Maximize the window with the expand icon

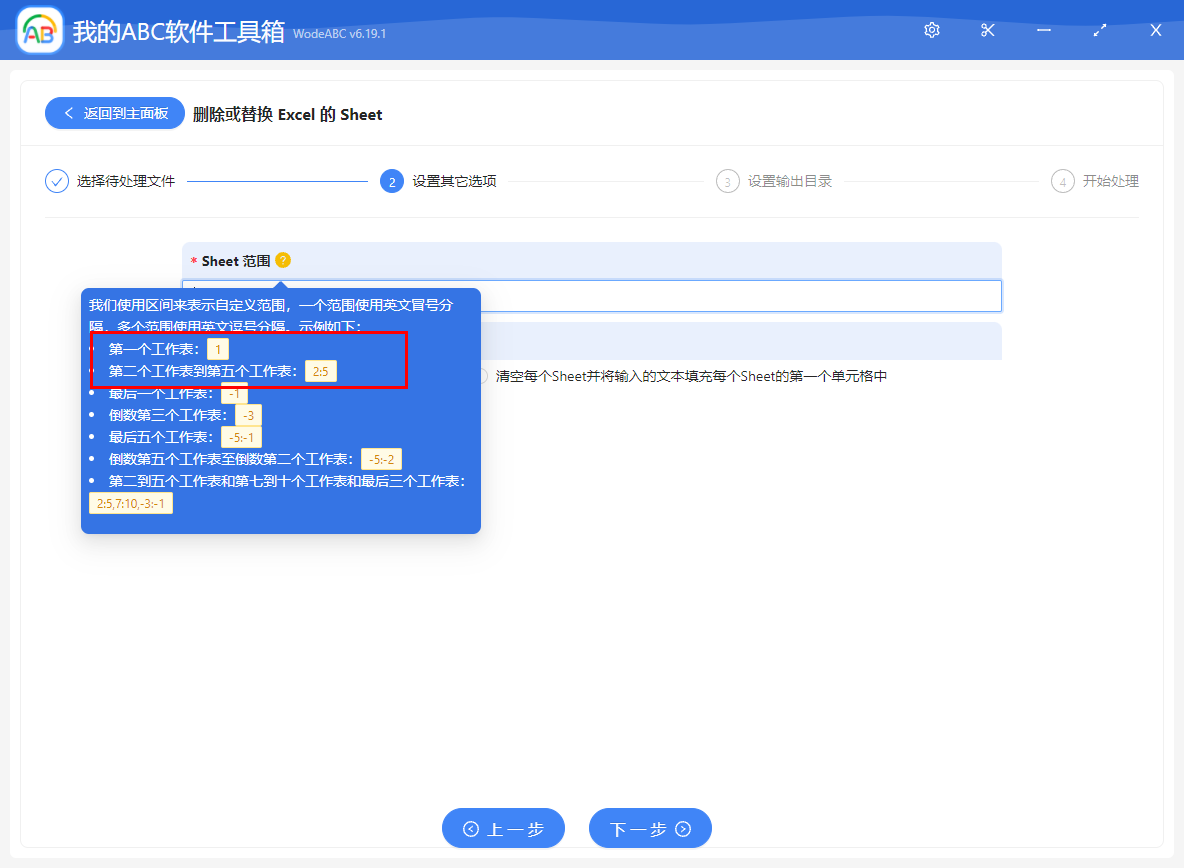[1100, 30]
